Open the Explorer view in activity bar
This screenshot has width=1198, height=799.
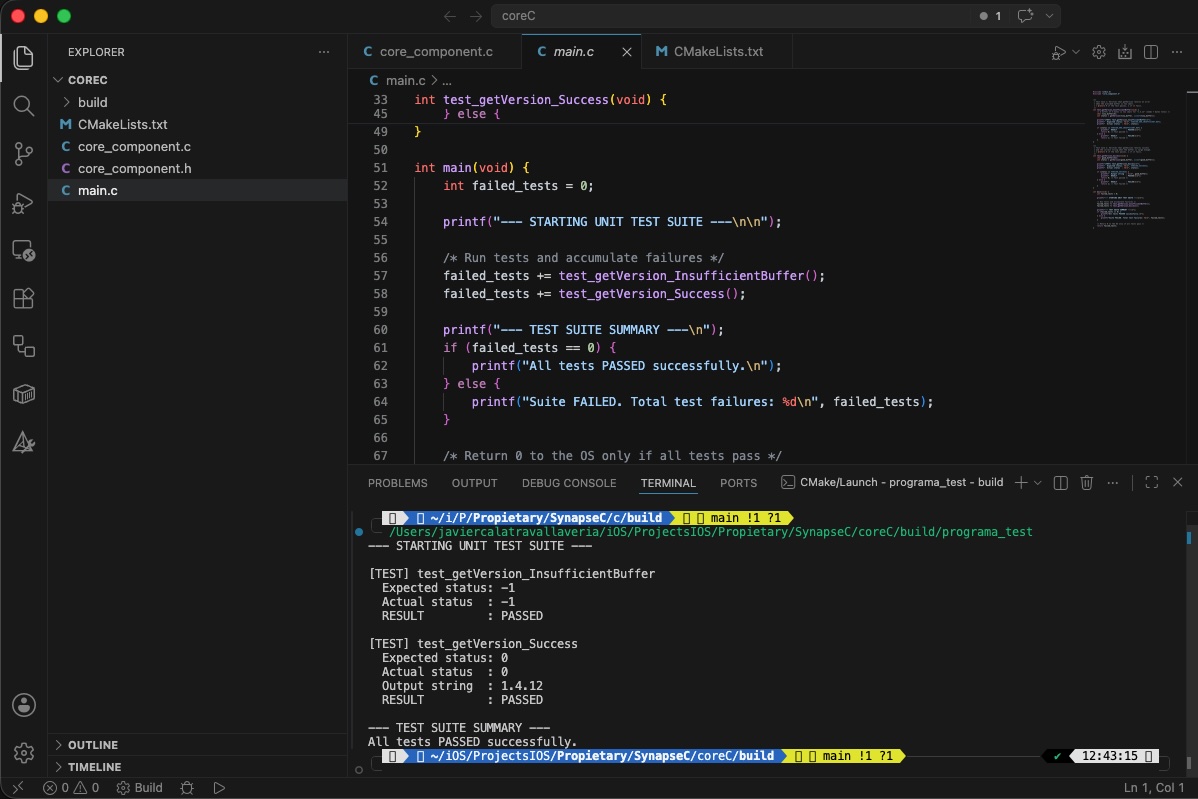click(24, 57)
